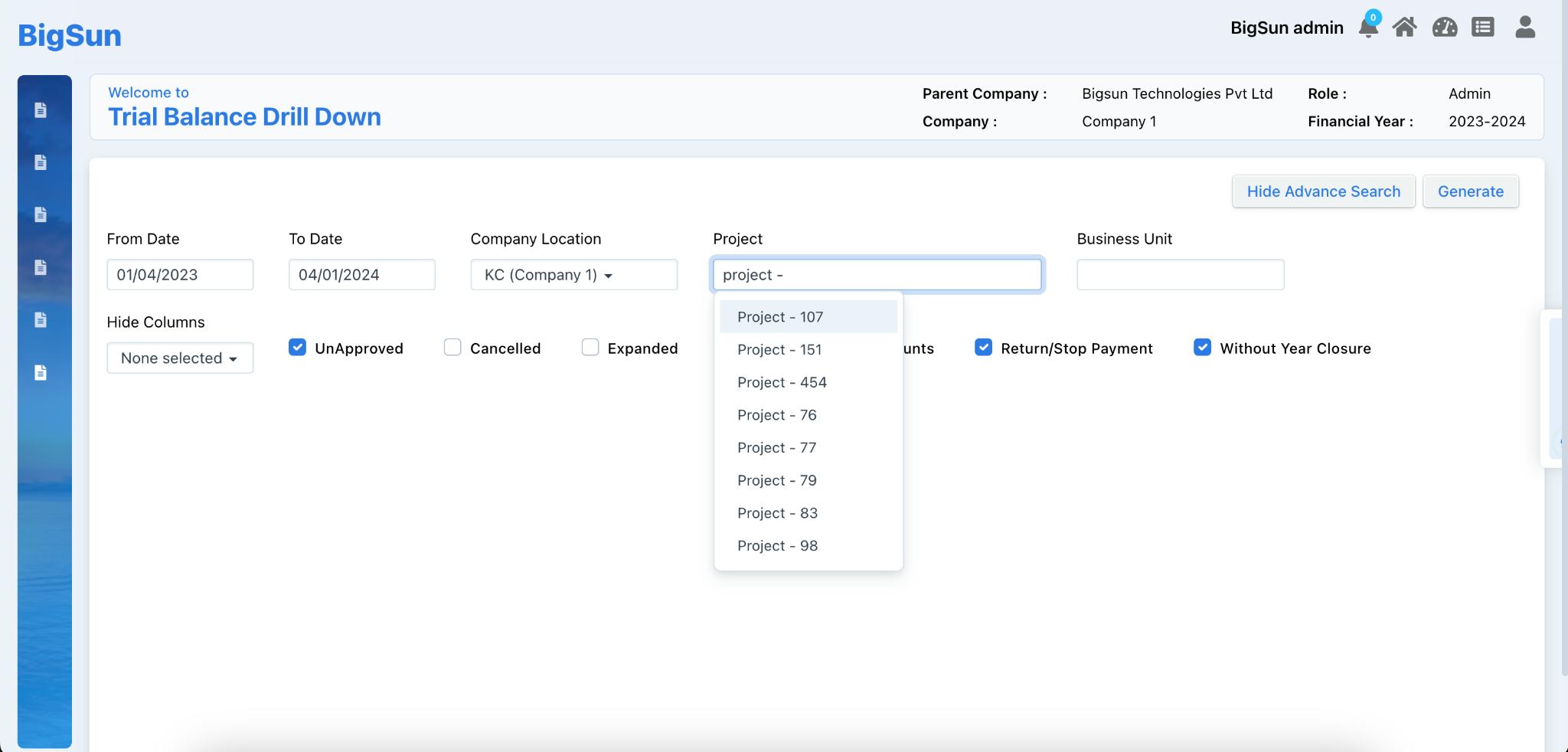Go to home via house icon

point(1404,28)
